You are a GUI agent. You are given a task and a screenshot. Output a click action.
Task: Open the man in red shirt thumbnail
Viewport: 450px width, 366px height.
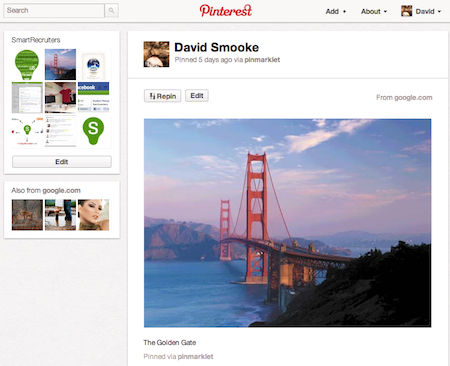coord(60,97)
